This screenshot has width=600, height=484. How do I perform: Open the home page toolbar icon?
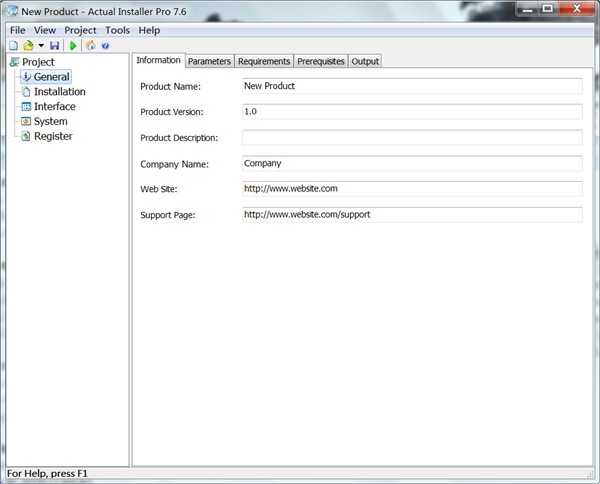pos(91,46)
